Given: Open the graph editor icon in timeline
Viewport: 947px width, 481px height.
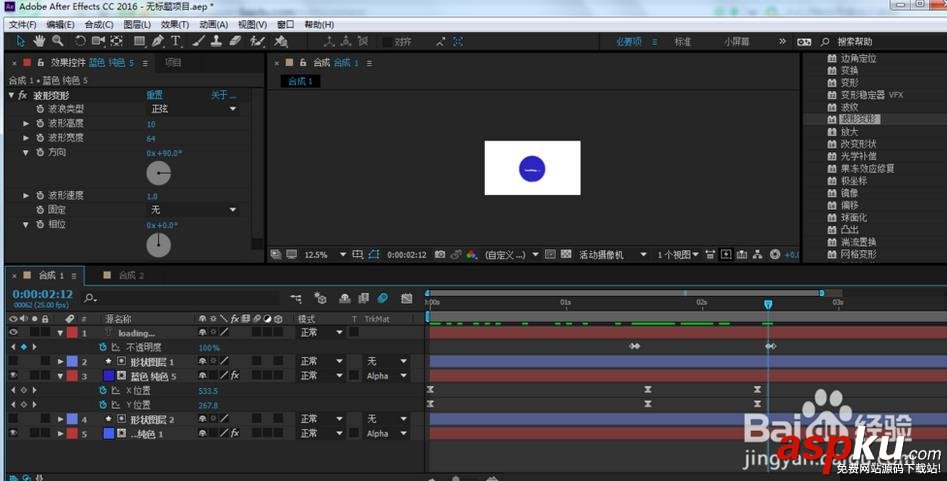Looking at the screenshot, I should point(406,298).
